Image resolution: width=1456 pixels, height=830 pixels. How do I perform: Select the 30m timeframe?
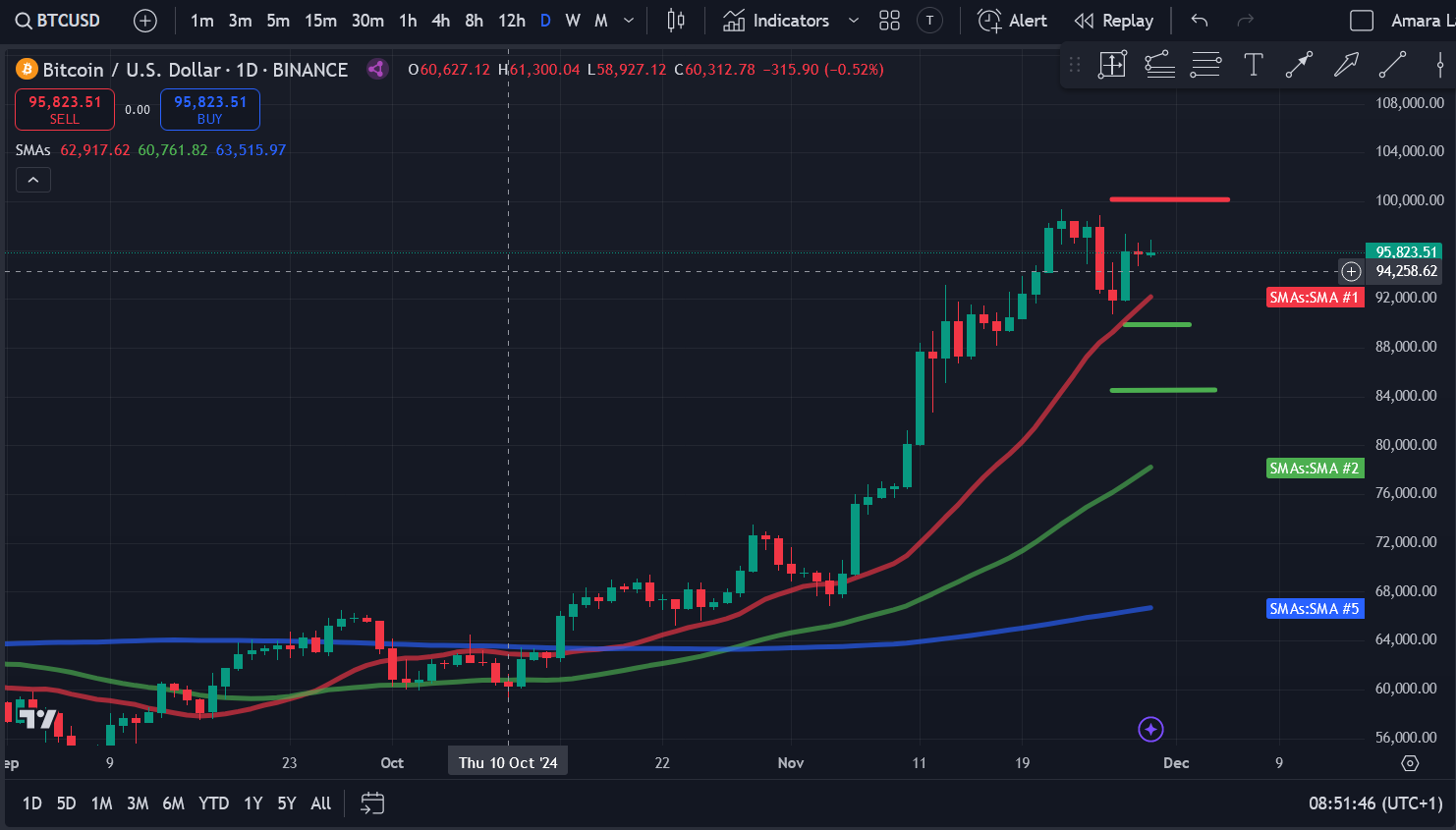[x=367, y=21]
